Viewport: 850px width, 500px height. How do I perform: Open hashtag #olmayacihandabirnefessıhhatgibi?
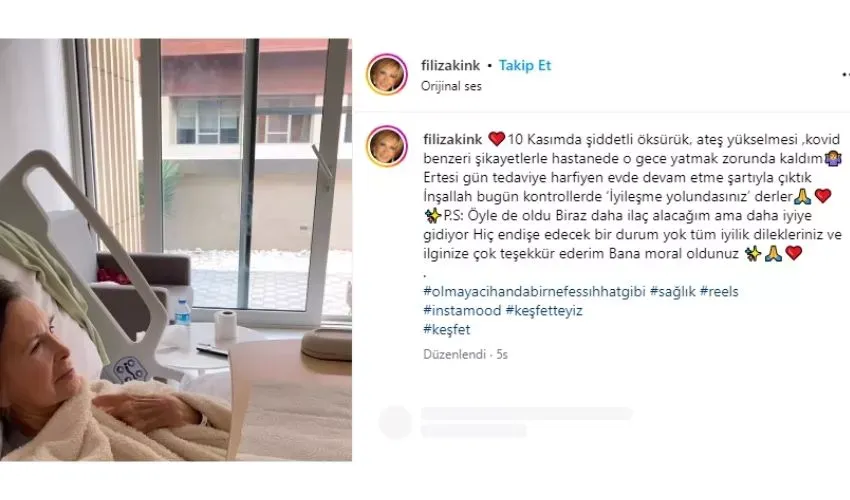point(534,291)
